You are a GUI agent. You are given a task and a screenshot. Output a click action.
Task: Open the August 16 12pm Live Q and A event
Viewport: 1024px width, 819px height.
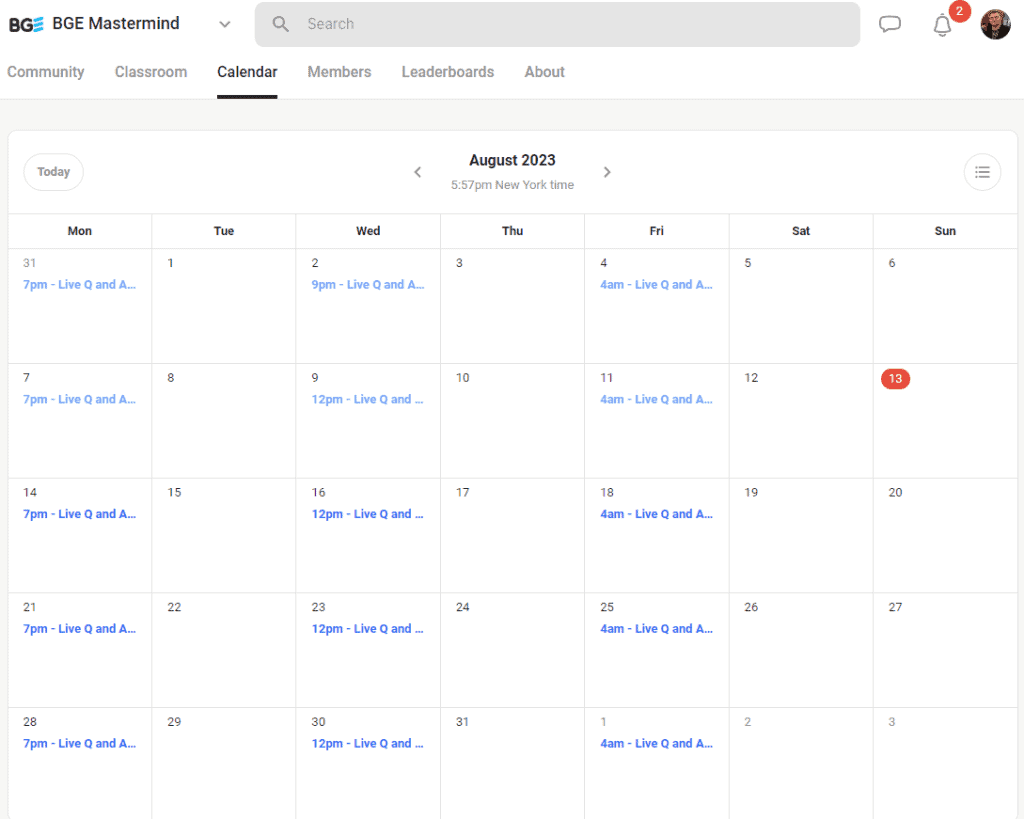point(368,514)
